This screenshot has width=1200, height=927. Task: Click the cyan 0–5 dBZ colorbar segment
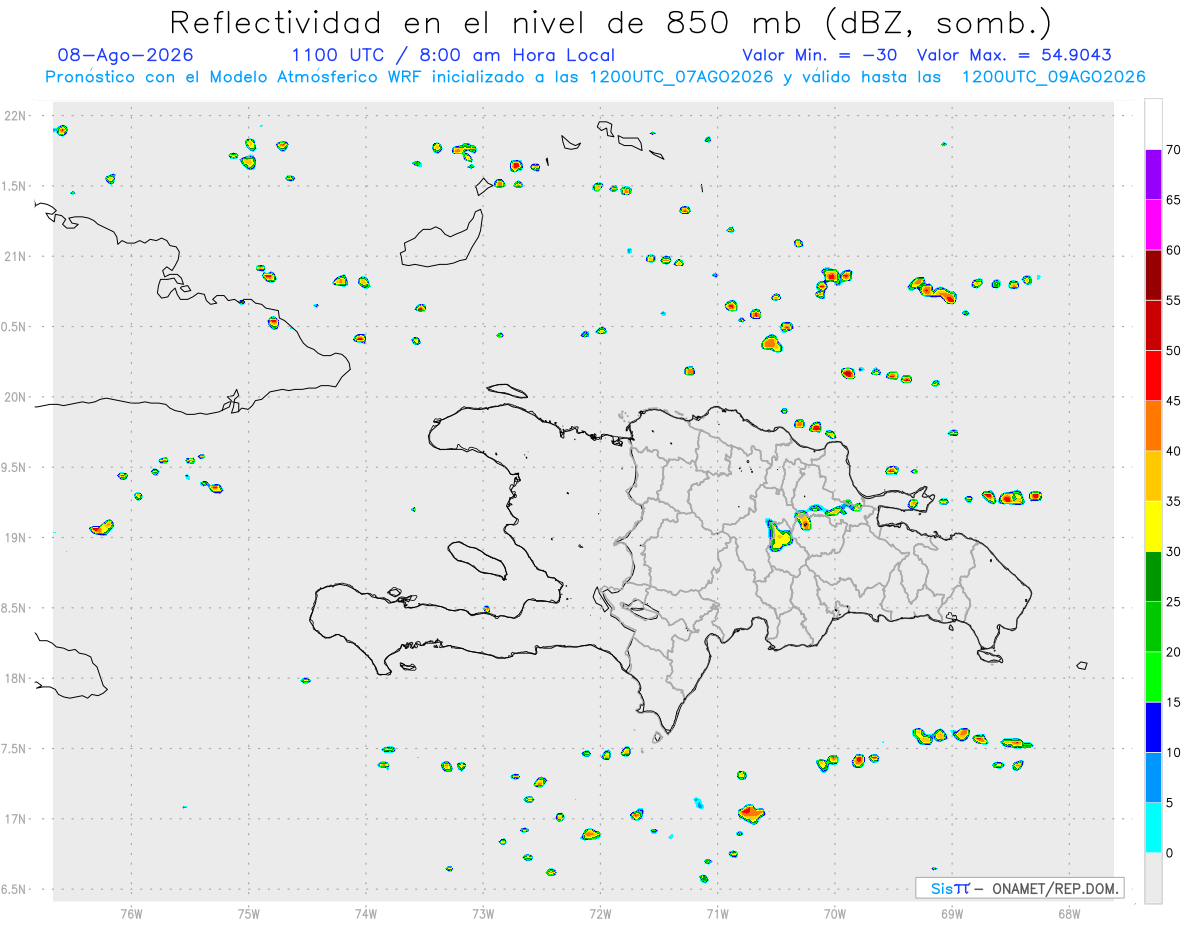pos(1153,828)
